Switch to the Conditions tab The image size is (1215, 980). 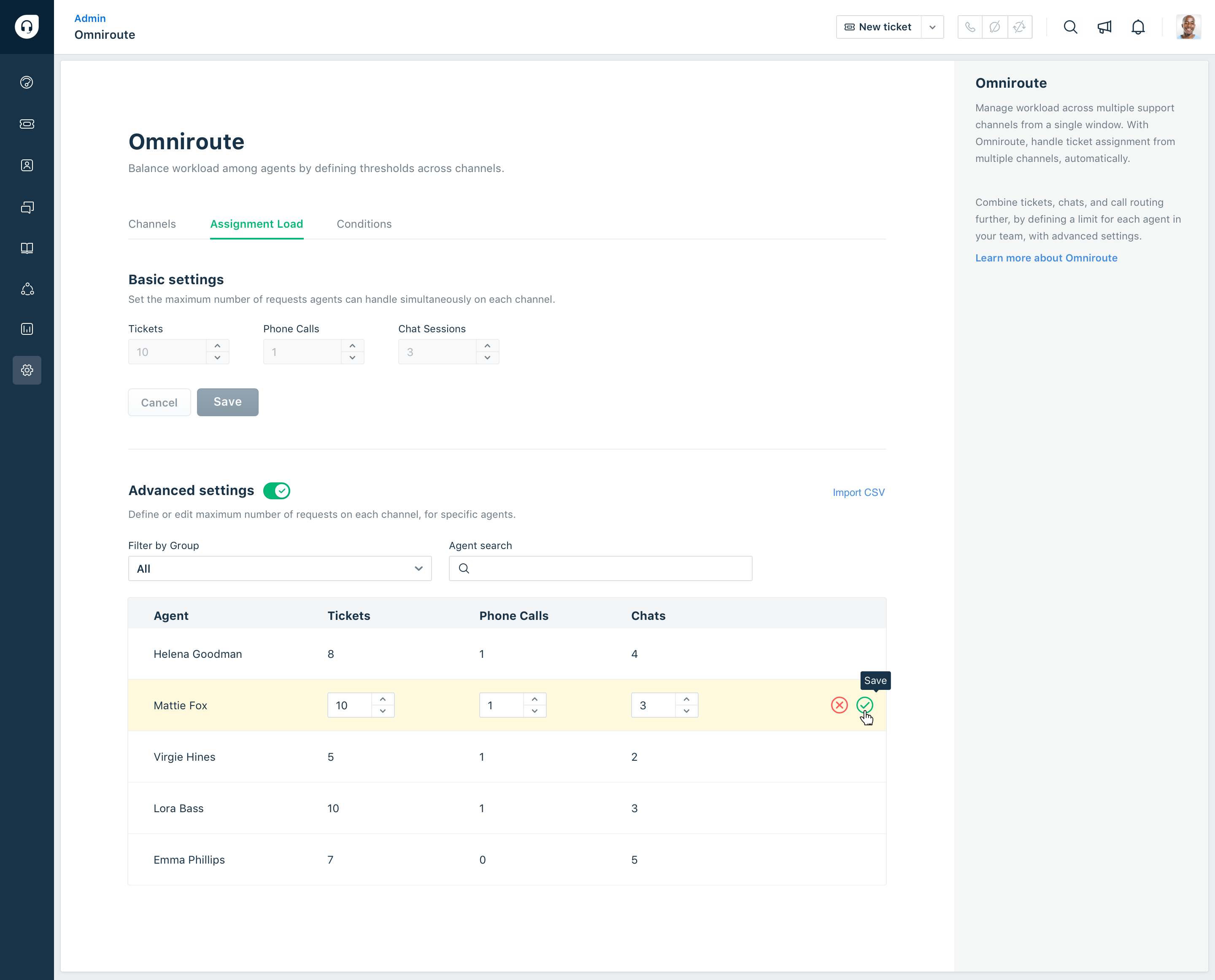tap(364, 224)
